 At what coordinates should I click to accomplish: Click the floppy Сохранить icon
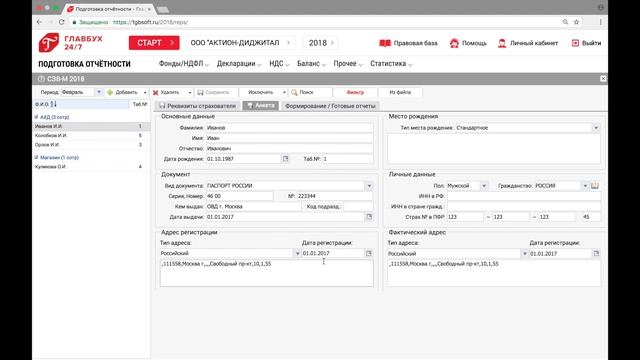click(200, 93)
